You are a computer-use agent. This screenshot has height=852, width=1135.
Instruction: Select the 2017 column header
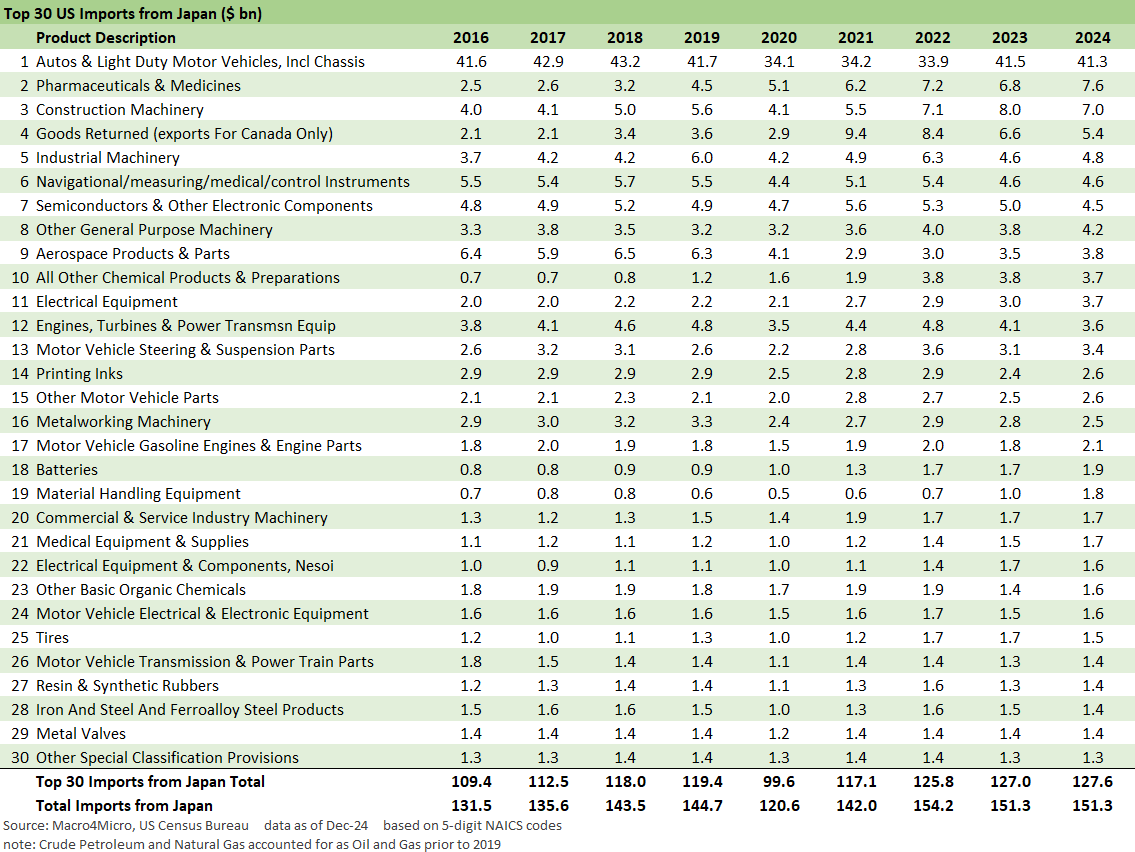coord(547,38)
